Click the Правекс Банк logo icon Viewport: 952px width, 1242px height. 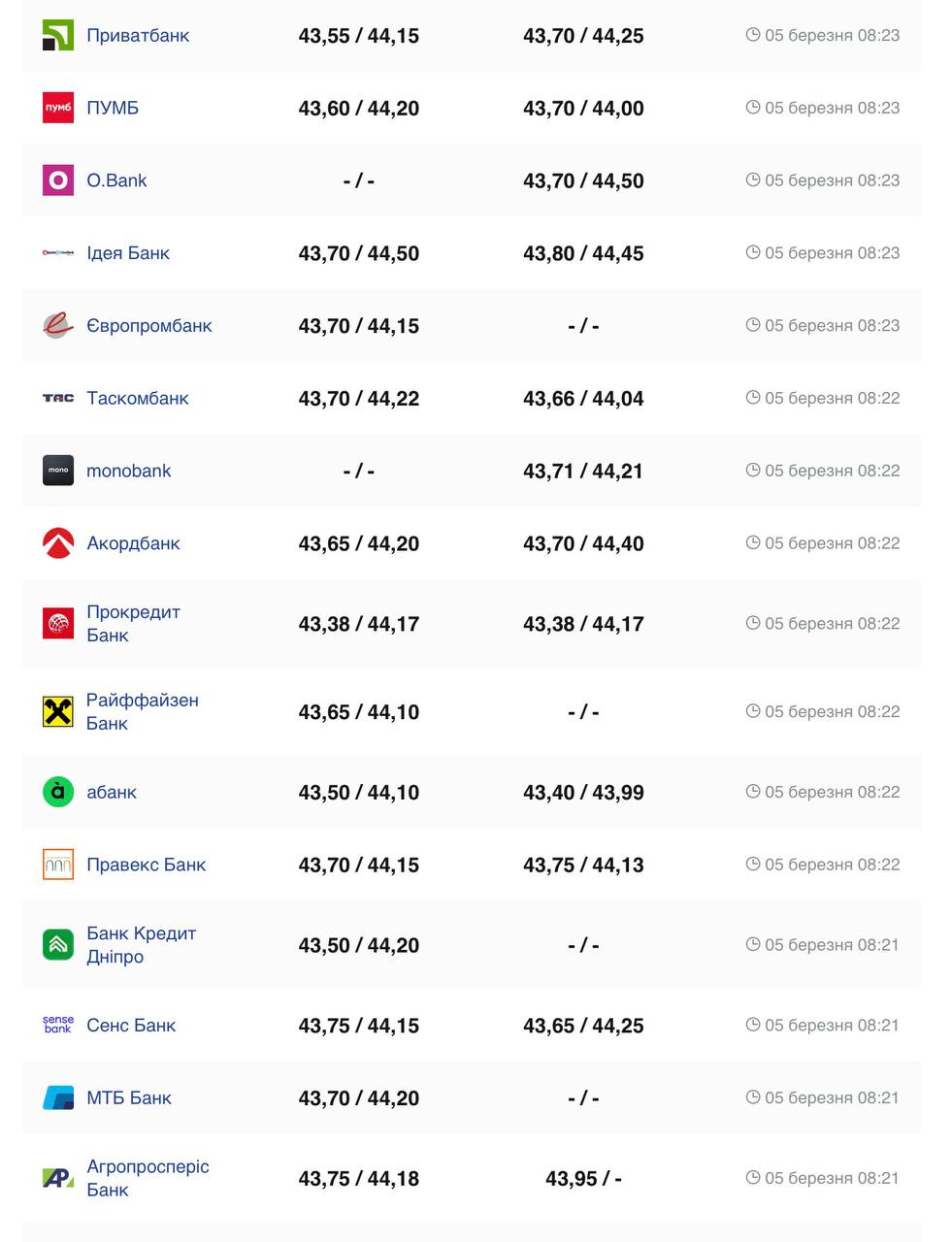pos(58,865)
